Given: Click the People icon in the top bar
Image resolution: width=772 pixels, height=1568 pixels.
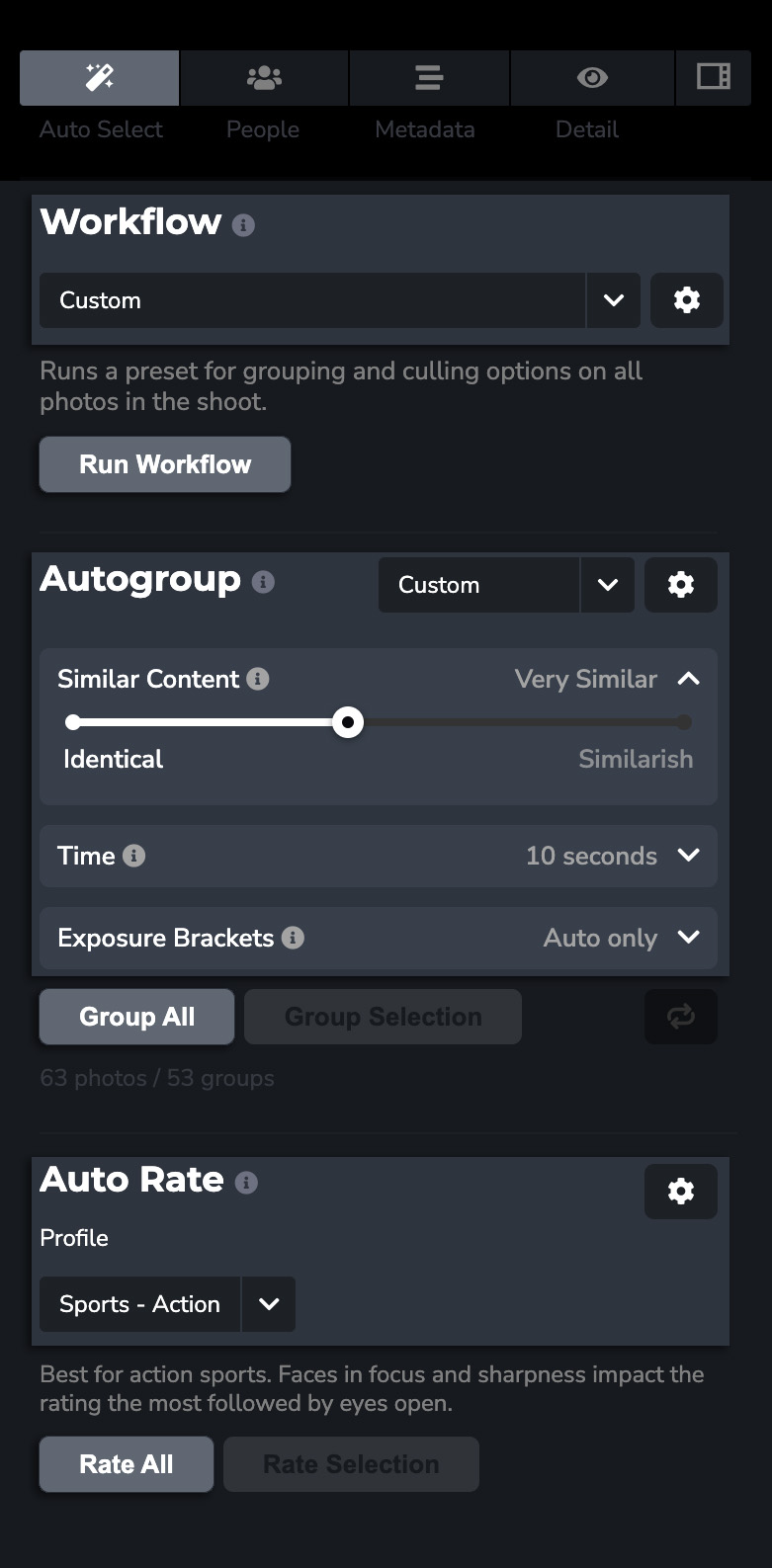Looking at the screenshot, I should click(263, 77).
